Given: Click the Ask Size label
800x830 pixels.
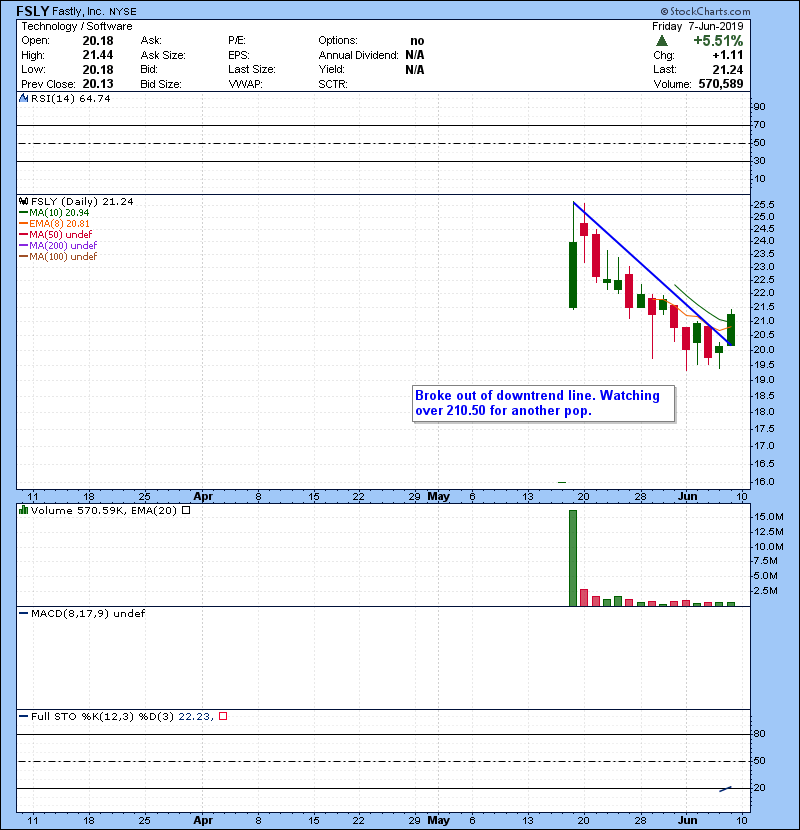Looking at the screenshot, I should pyautogui.click(x=163, y=55).
